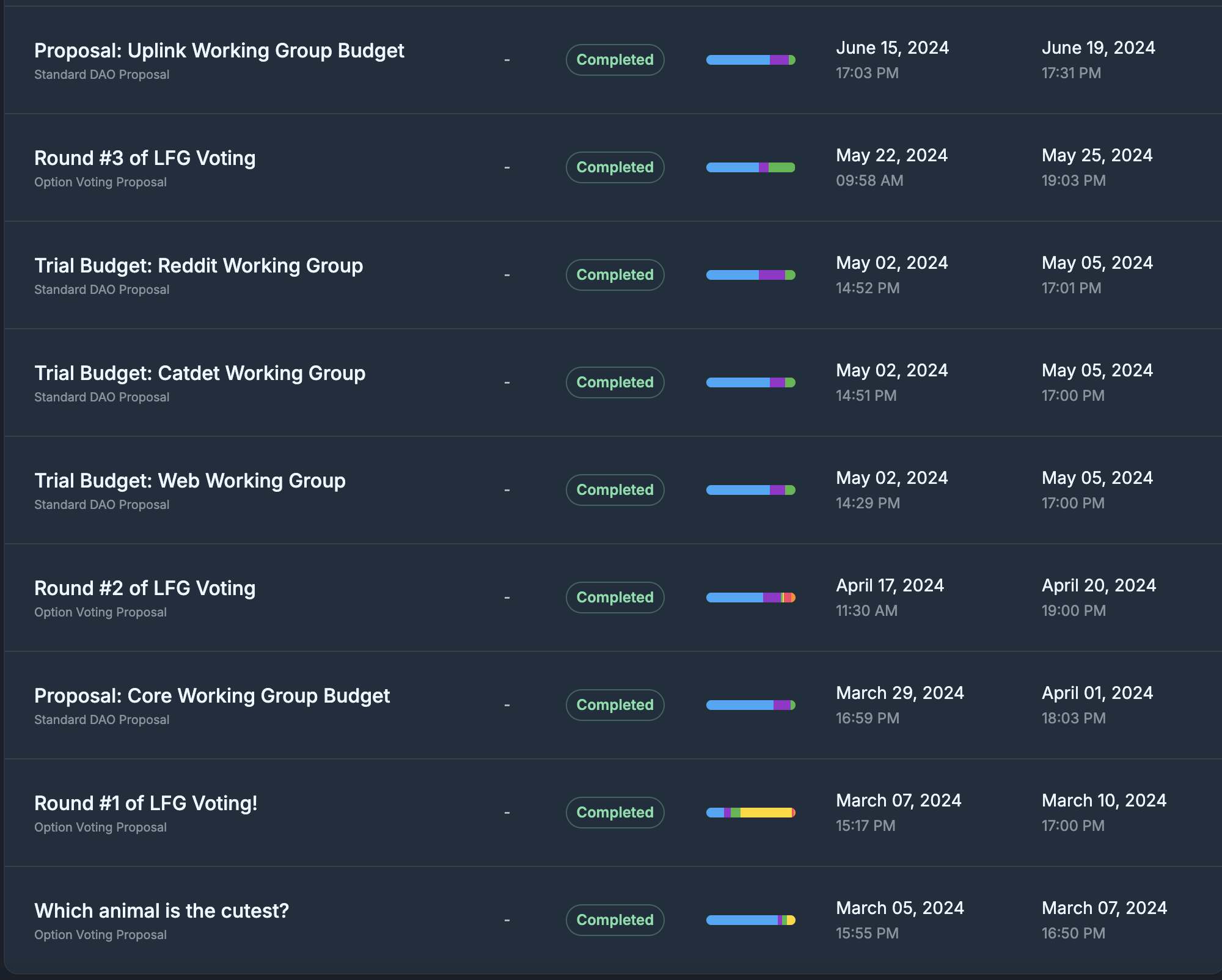Open Trial Budget: Web Working Group

190,481
